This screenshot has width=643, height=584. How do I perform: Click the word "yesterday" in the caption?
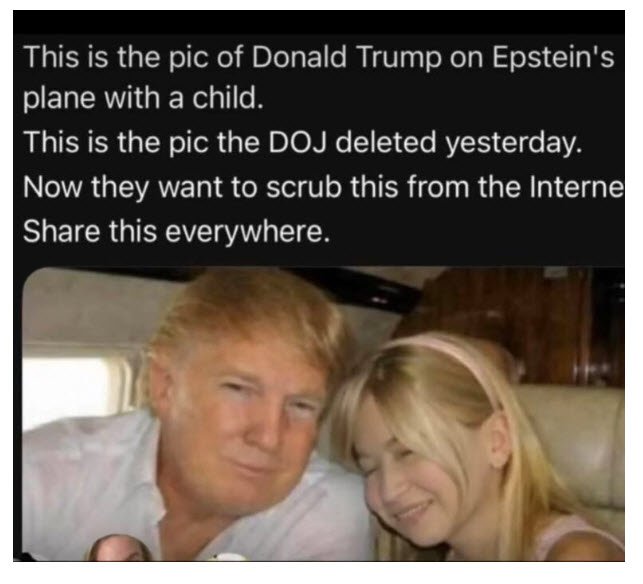point(511,144)
